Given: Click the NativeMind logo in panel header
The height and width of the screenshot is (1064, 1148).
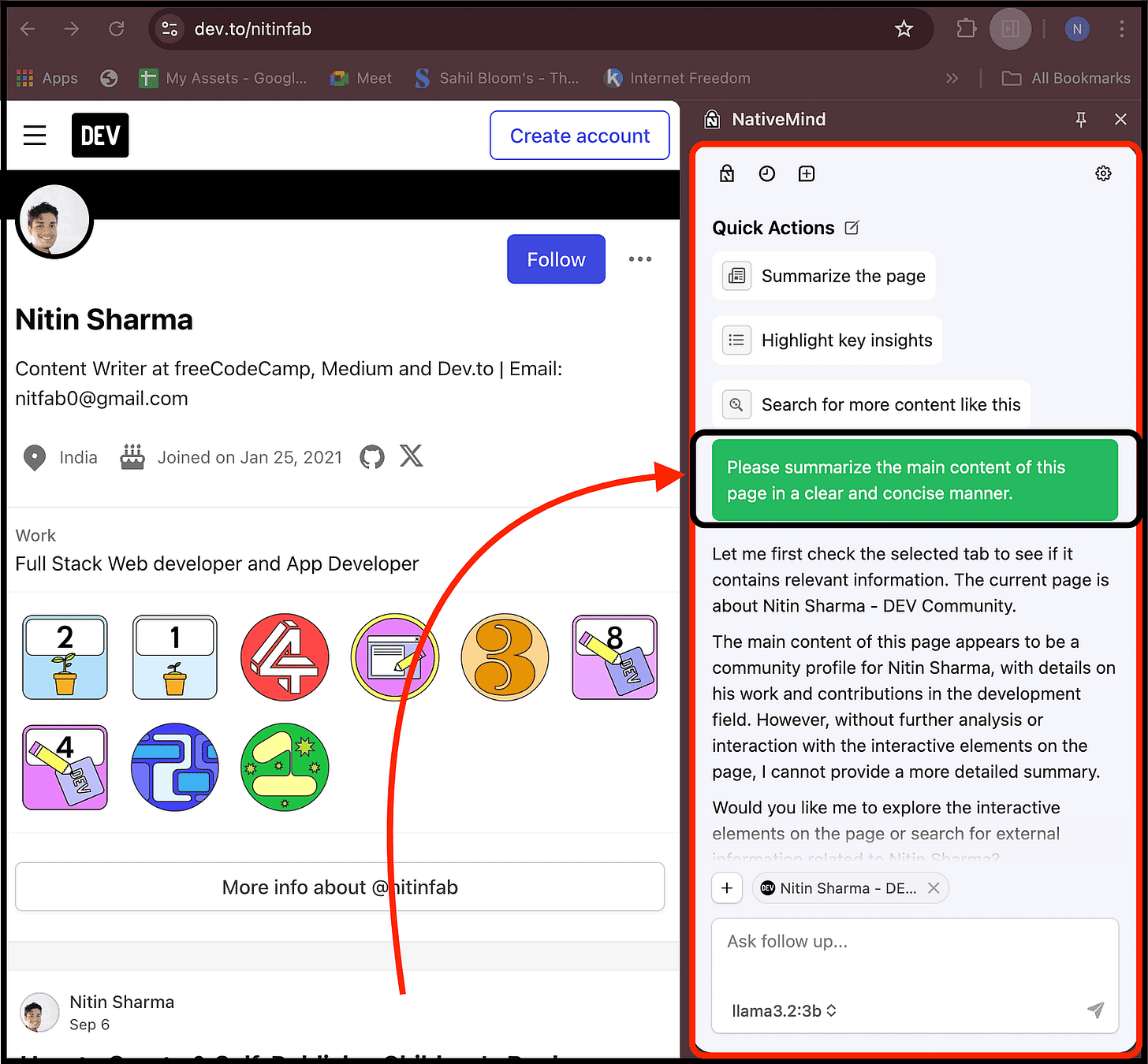Looking at the screenshot, I should pyautogui.click(x=712, y=120).
